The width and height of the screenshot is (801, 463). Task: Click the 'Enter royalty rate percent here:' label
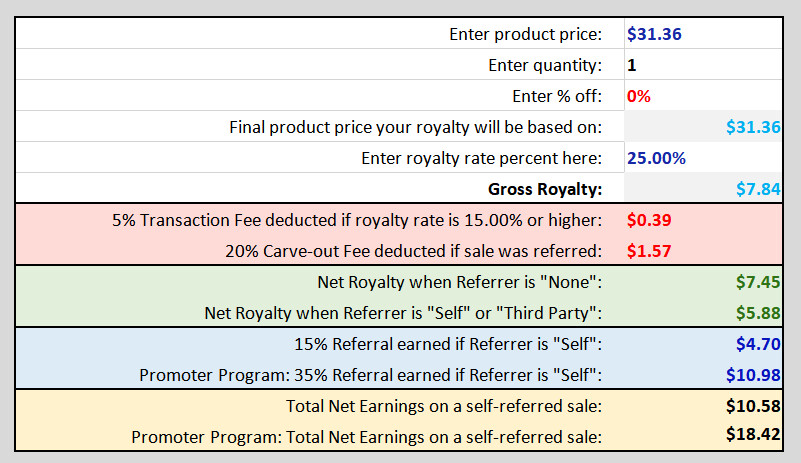(x=482, y=158)
